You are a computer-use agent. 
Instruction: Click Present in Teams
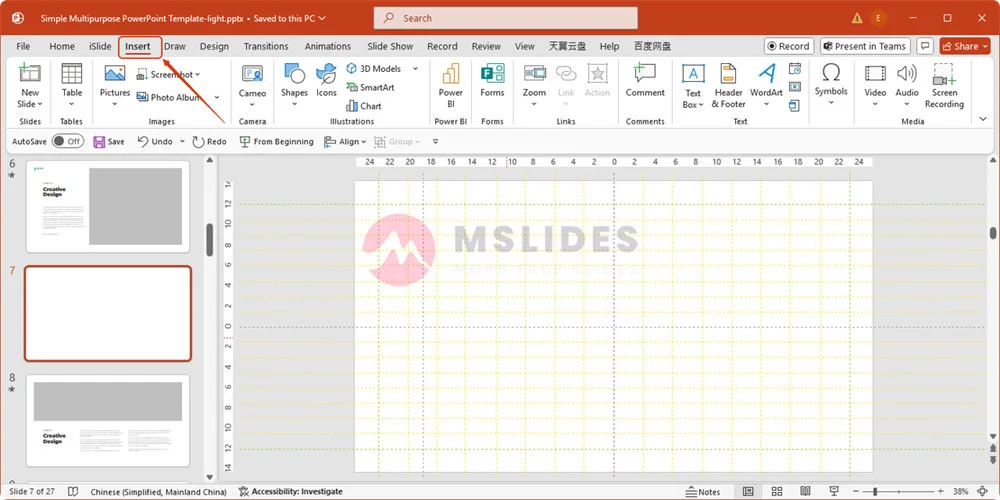[865, 46]
